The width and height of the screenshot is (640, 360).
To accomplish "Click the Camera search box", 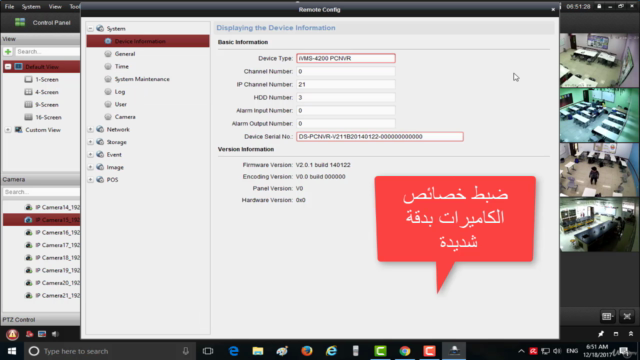I will point(41,192).
